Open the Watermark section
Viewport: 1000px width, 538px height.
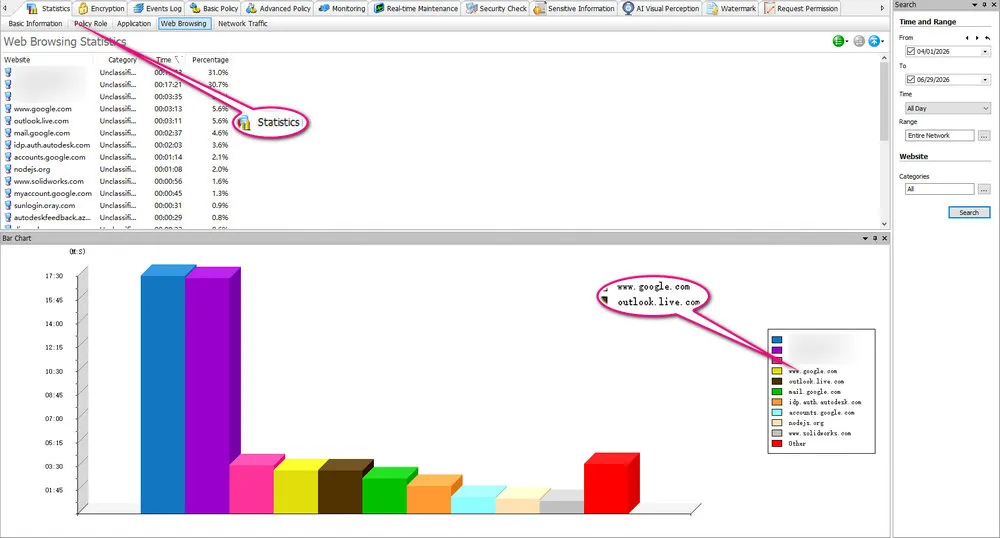pyautogui.click(x=731, y=8)
